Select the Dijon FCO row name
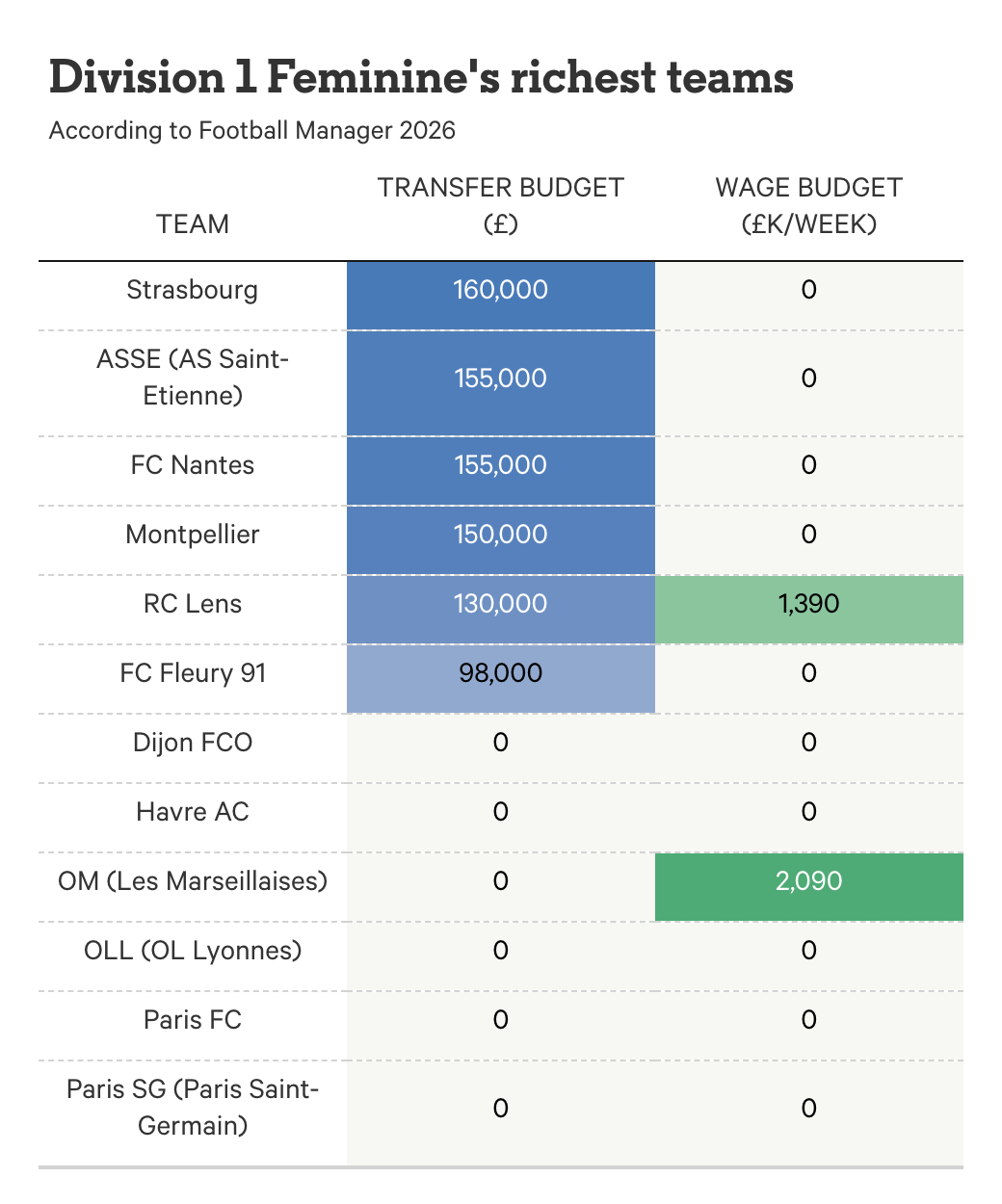This screenshot has width=1002, height=1204. point(193,743)
